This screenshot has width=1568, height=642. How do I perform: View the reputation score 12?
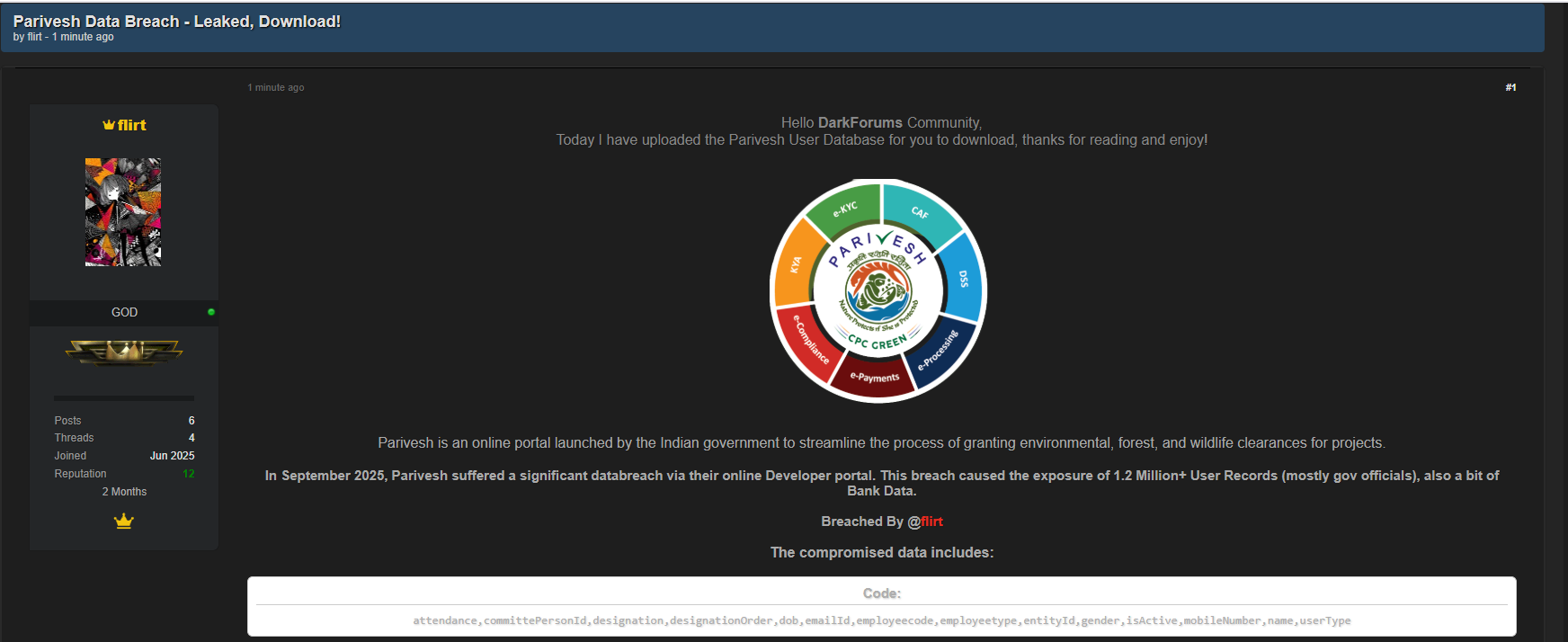pyautogui.click(x=188, y=474)
